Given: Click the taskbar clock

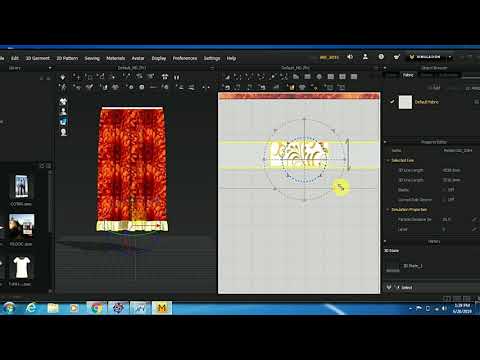Looking at the screenshot, I should click(462, 308).
